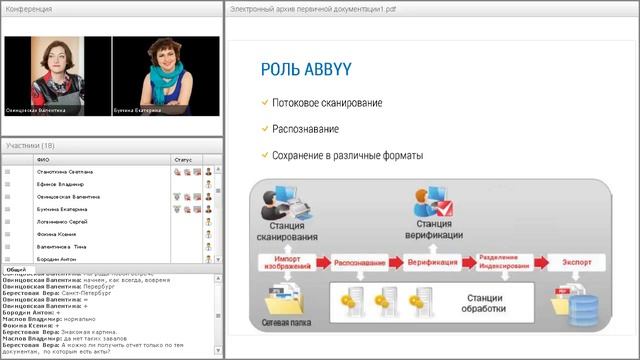Click the user icon for Бородин Антон
This screenshot has height=360, width=640.
(209, 259)
